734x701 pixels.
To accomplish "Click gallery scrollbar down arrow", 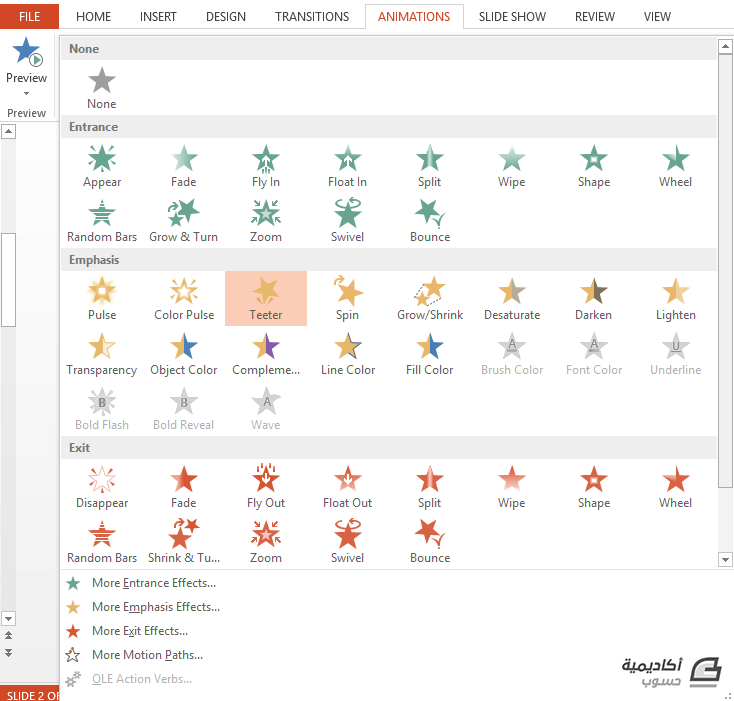I will tap(725, 559).
